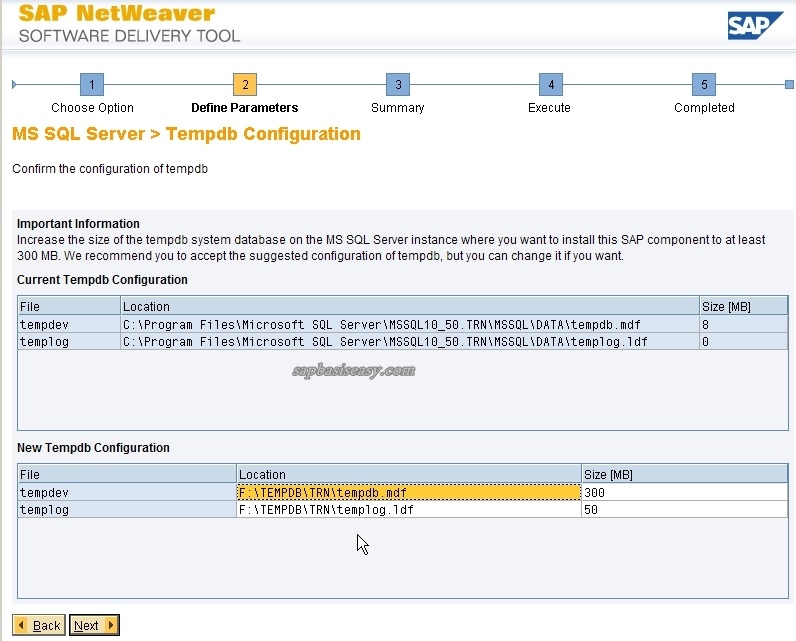
Task: Edit the new tempdev size value 300
Action: point(684,492)
